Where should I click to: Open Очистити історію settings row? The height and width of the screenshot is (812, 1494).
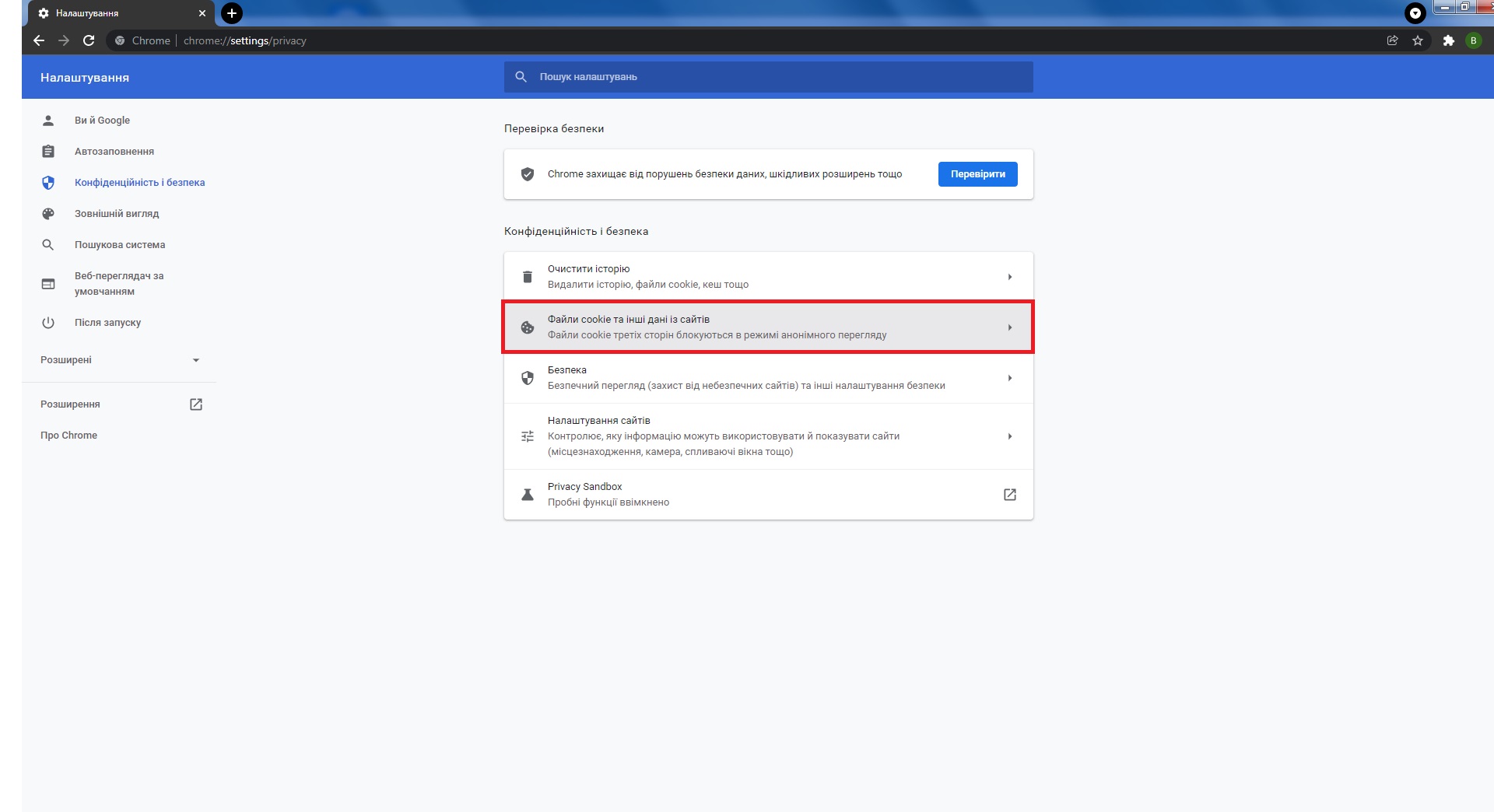coord(768,277)
